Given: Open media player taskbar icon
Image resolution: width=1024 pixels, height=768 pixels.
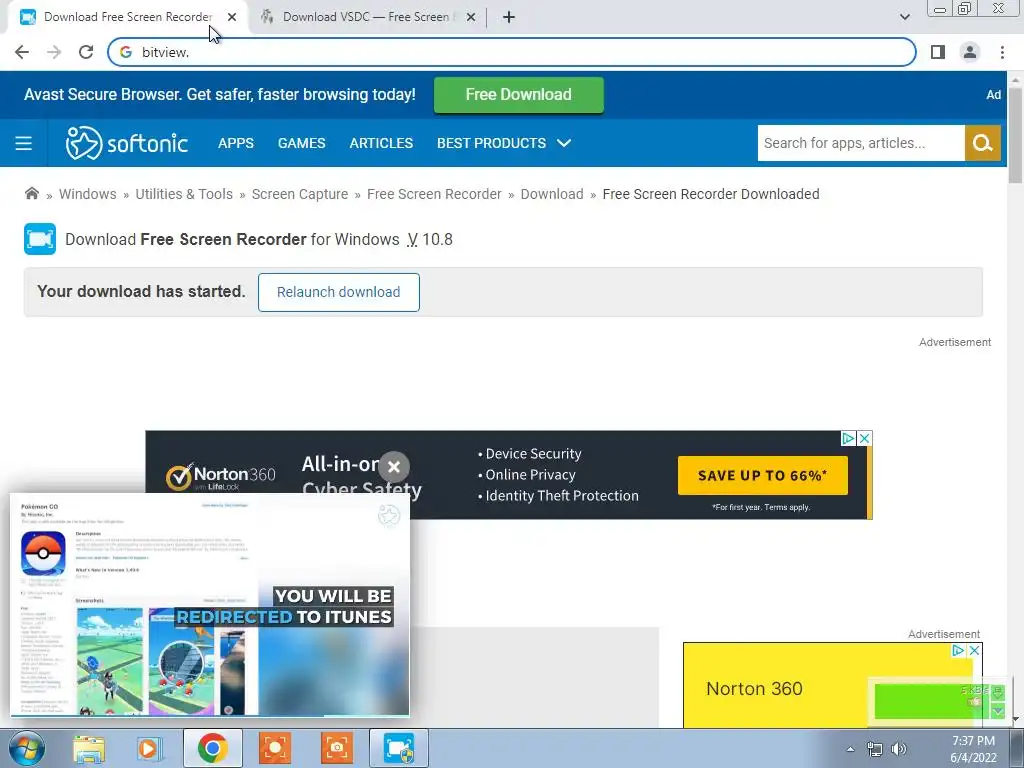Looking at the screenshot, I should point(149,748).
